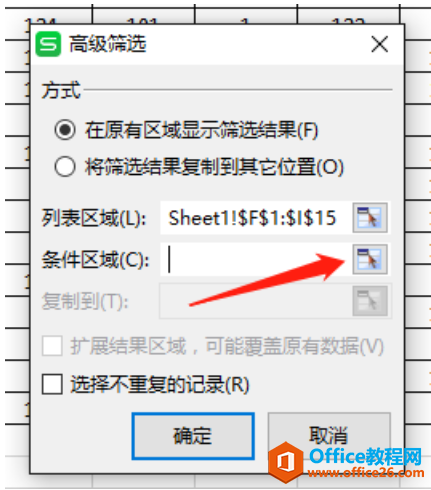Click the green WPS spreadsheet logo in the title bar
Viewport: 431px width, 490px height.
(x=48, y=44)
